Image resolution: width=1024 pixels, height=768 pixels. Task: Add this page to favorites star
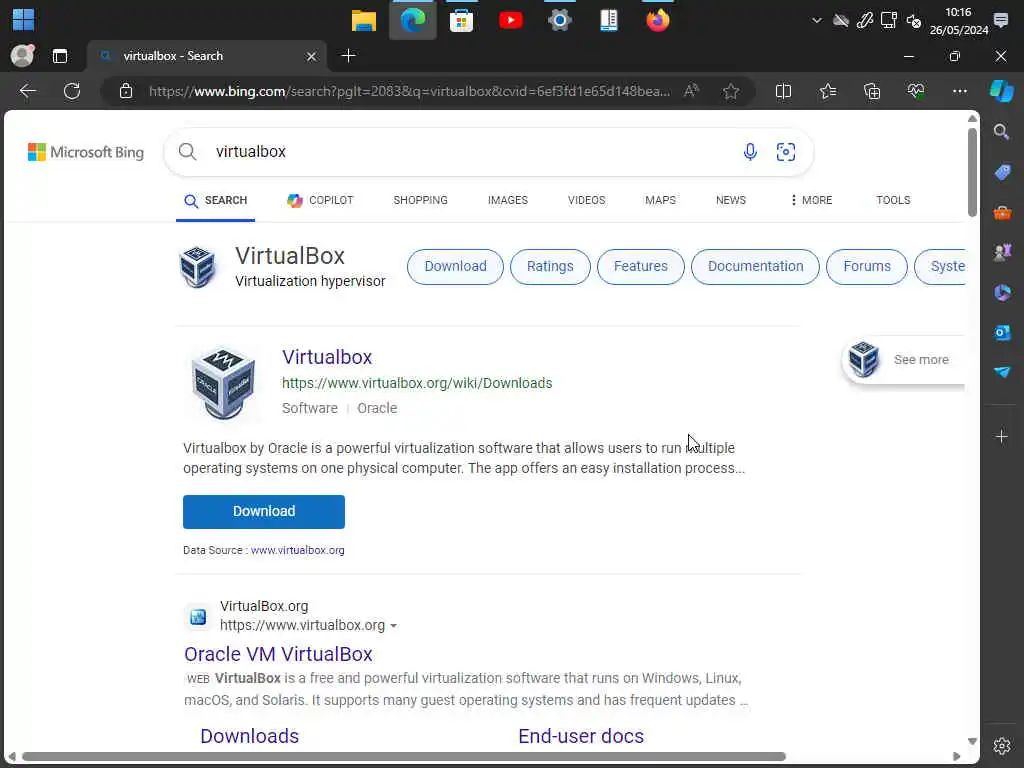731,91
